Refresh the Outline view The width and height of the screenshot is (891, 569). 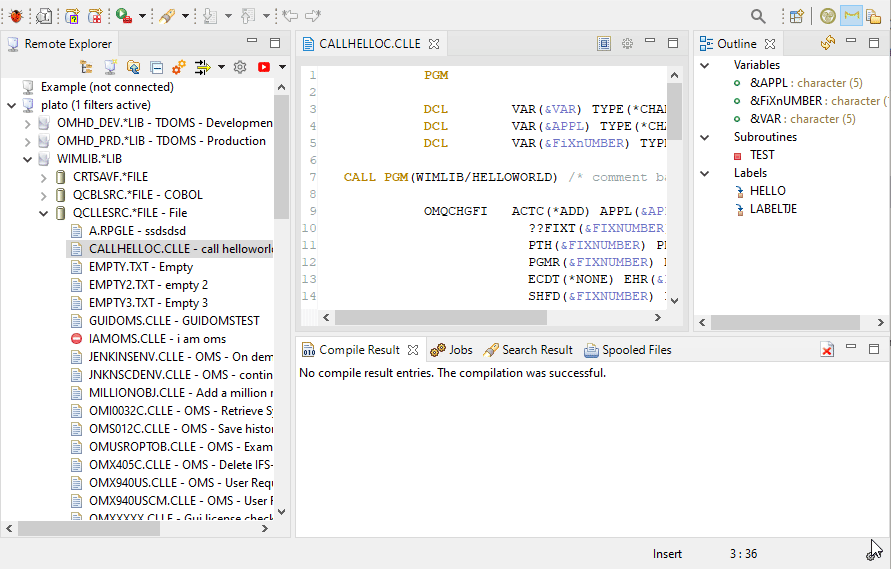coord(827,43)
